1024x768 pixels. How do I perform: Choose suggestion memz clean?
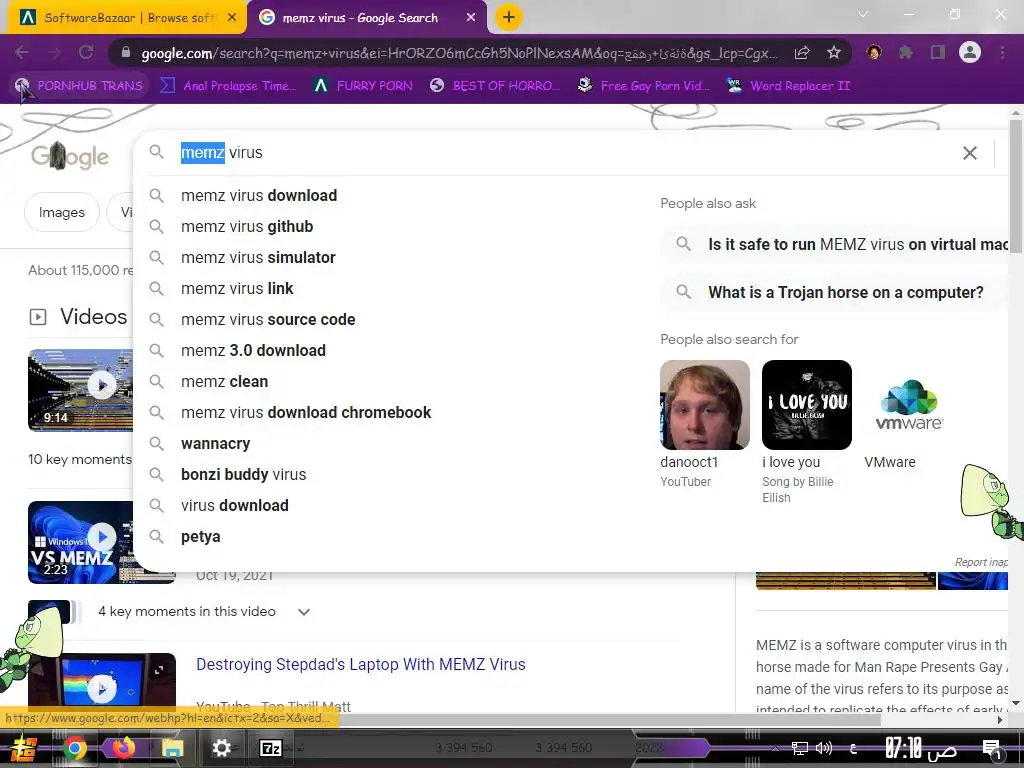tap(224, 381)
